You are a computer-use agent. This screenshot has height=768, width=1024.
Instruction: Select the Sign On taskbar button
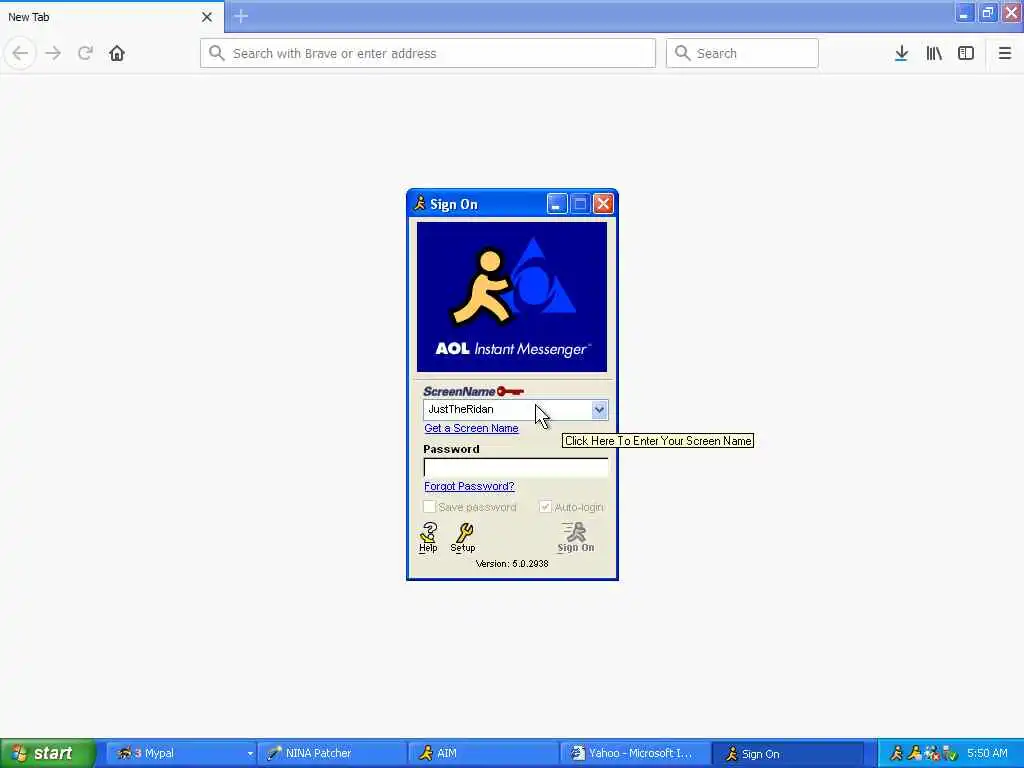(786, 754)
